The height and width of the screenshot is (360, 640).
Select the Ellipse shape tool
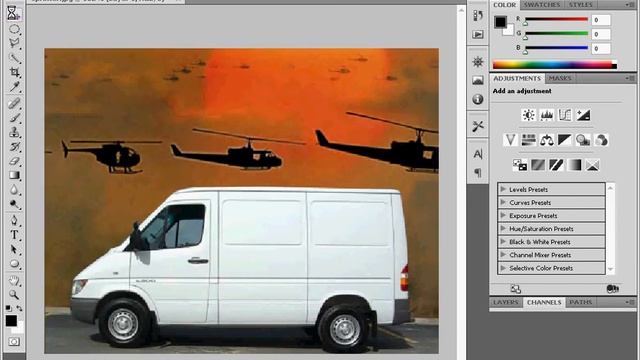(x=14, y=264)
